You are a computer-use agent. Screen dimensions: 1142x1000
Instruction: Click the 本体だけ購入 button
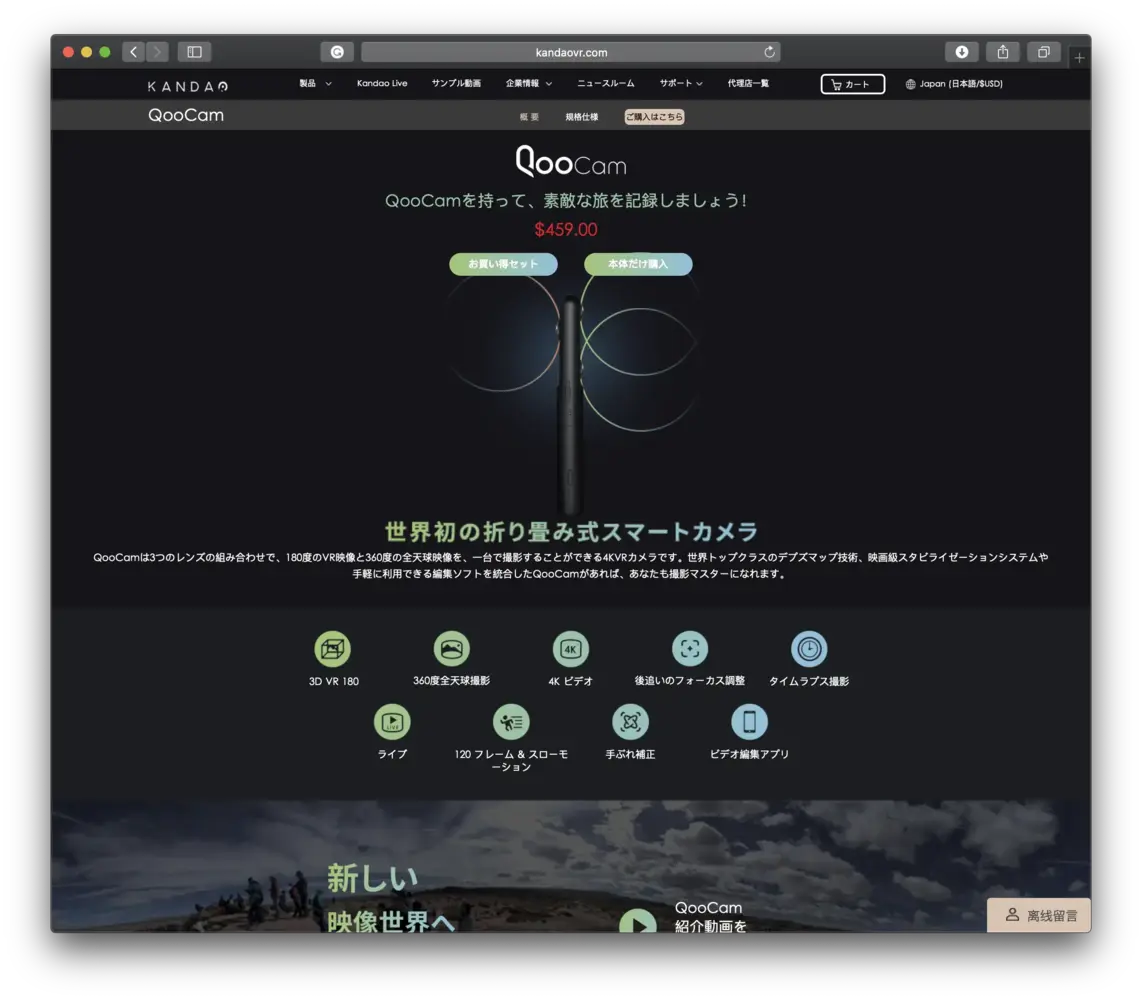click(638, 264)
